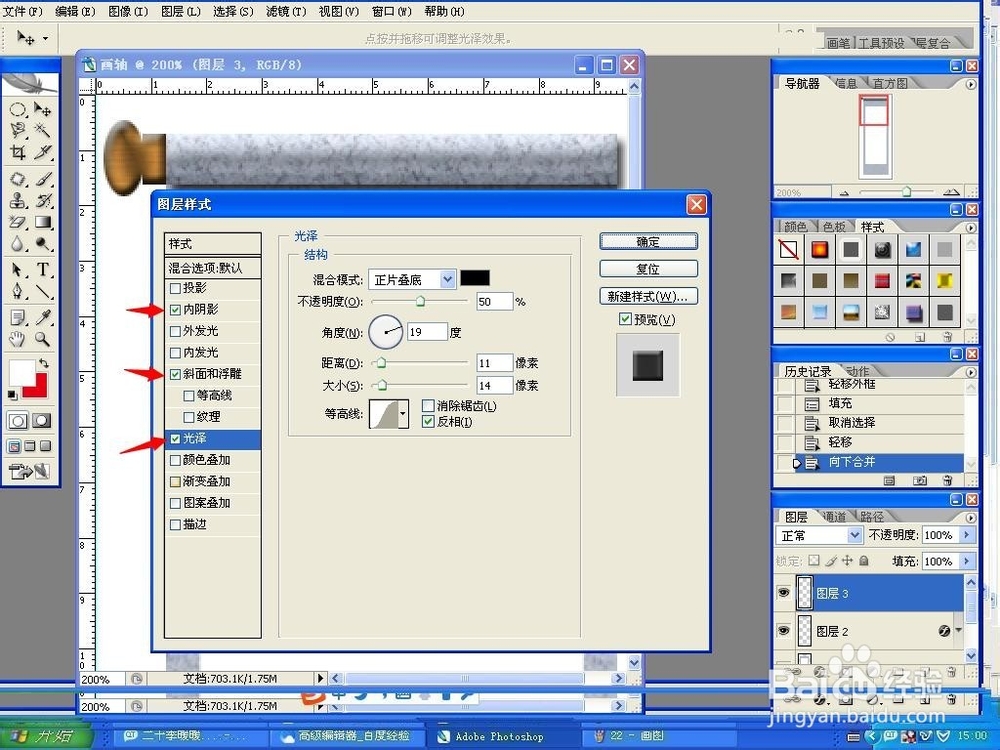Open the 图层(L) layer menu

(180, 11)
